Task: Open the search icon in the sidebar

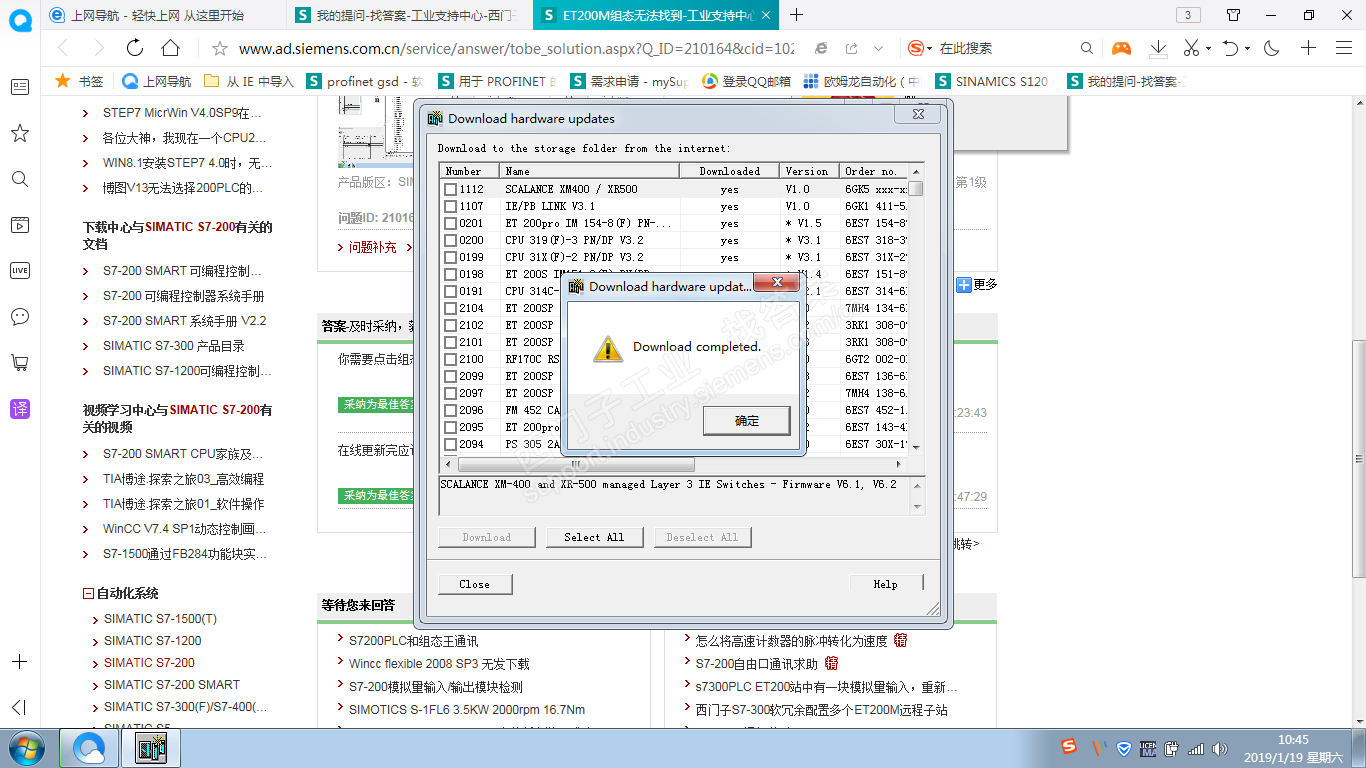Action: point(20,179)
